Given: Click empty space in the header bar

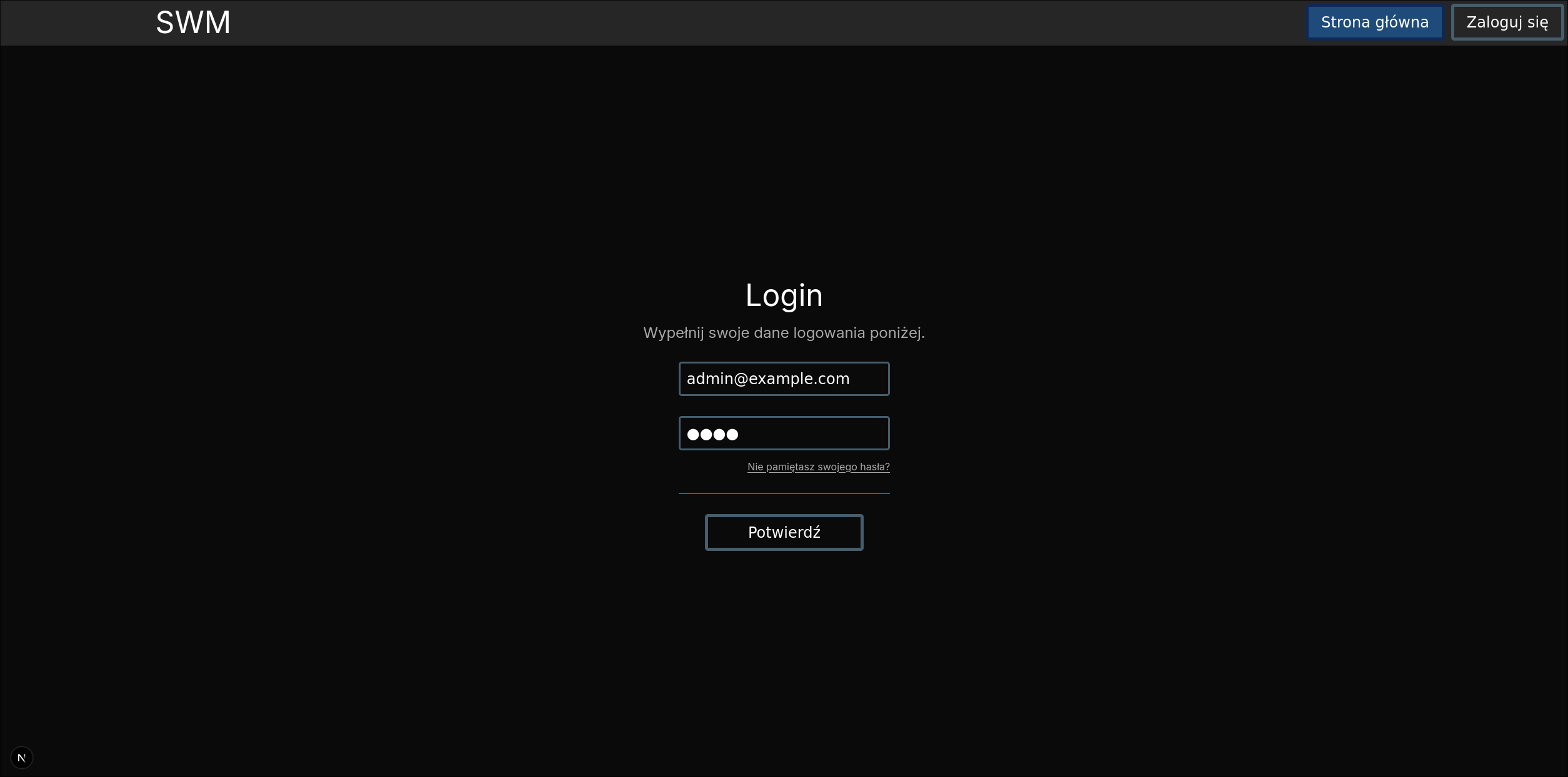Looking at the screenshot, I should 750,22.
